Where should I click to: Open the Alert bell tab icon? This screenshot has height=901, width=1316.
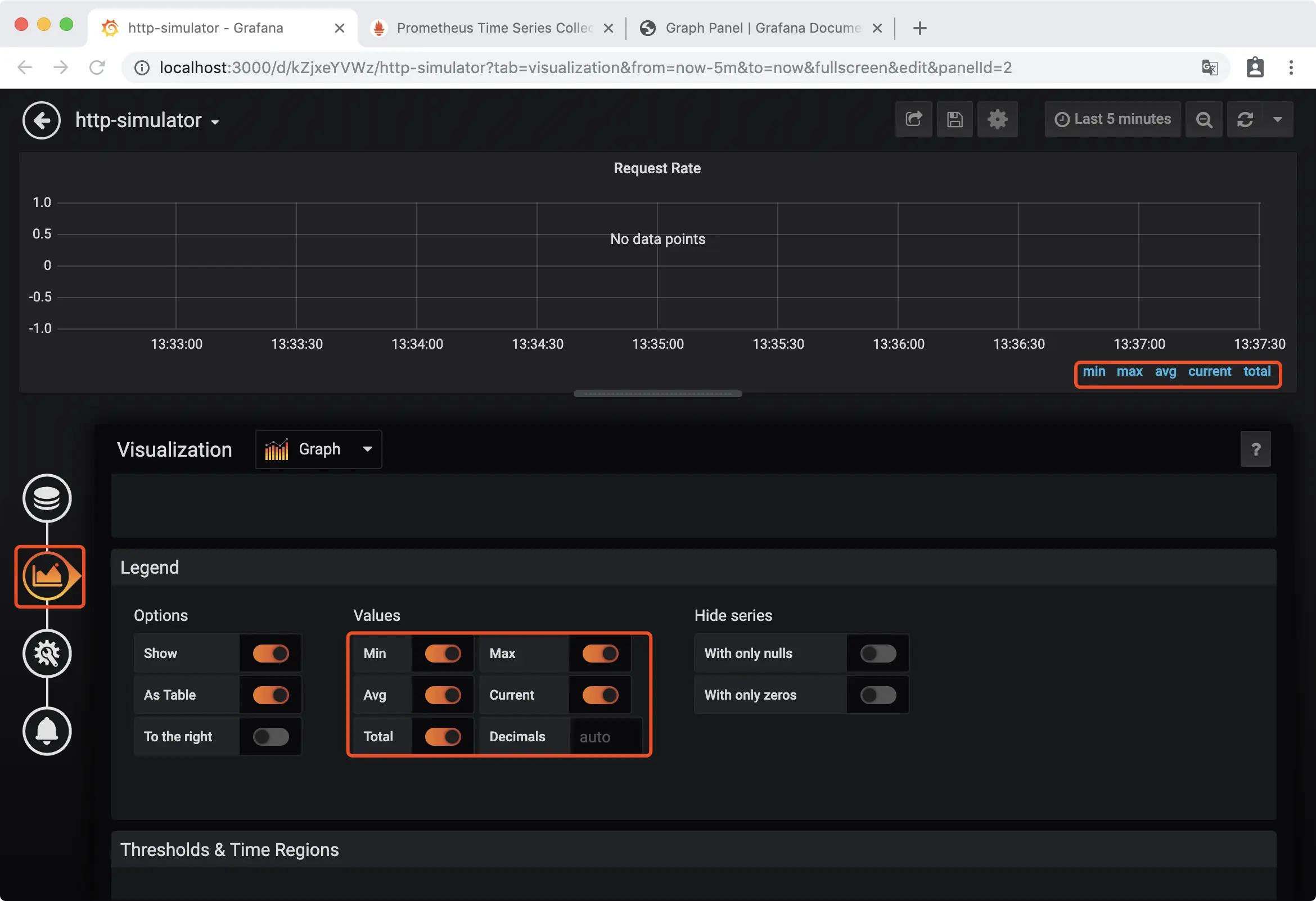click(x=47, y=731)
